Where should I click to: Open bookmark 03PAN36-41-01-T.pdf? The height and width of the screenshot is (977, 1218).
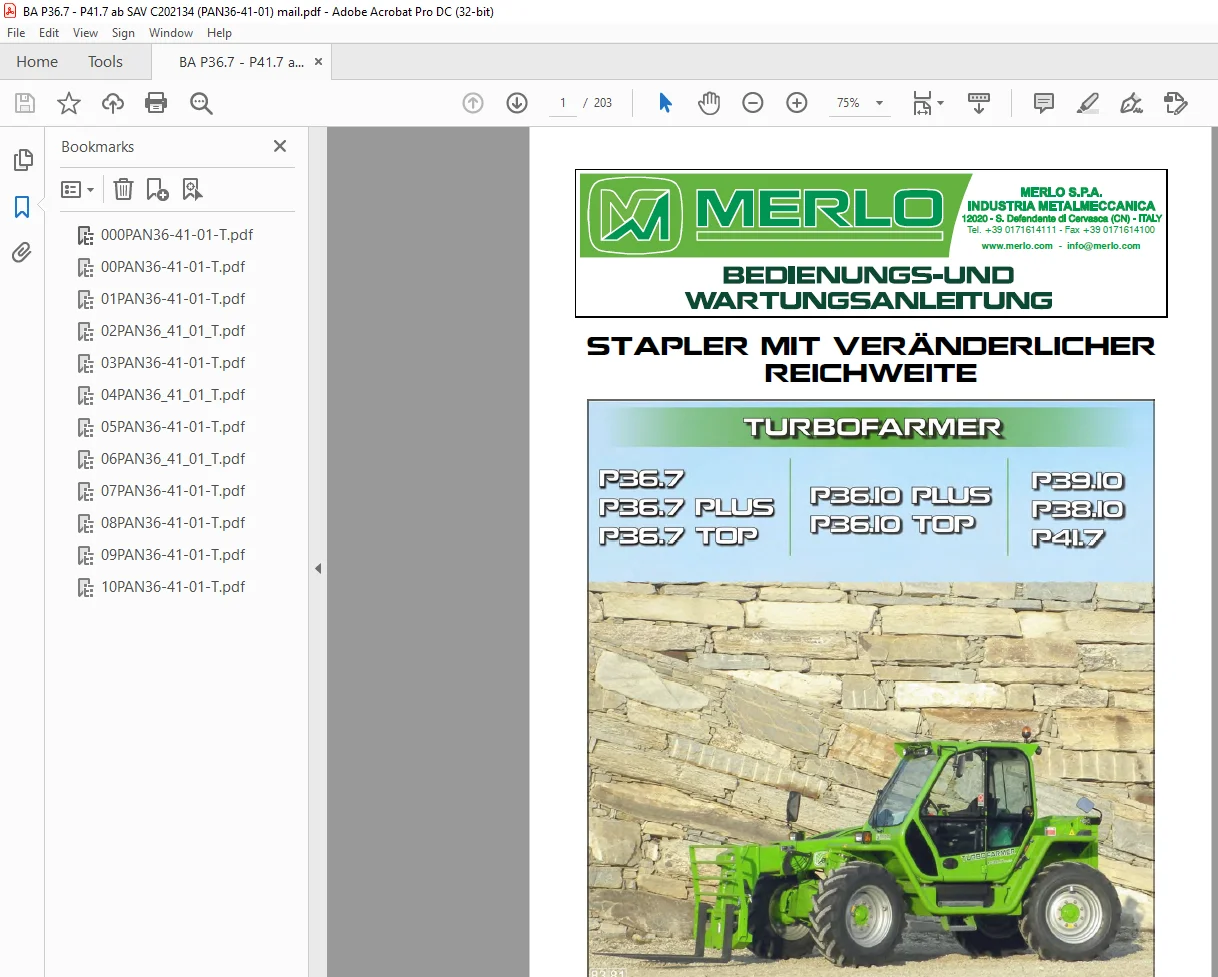point(173,363)
